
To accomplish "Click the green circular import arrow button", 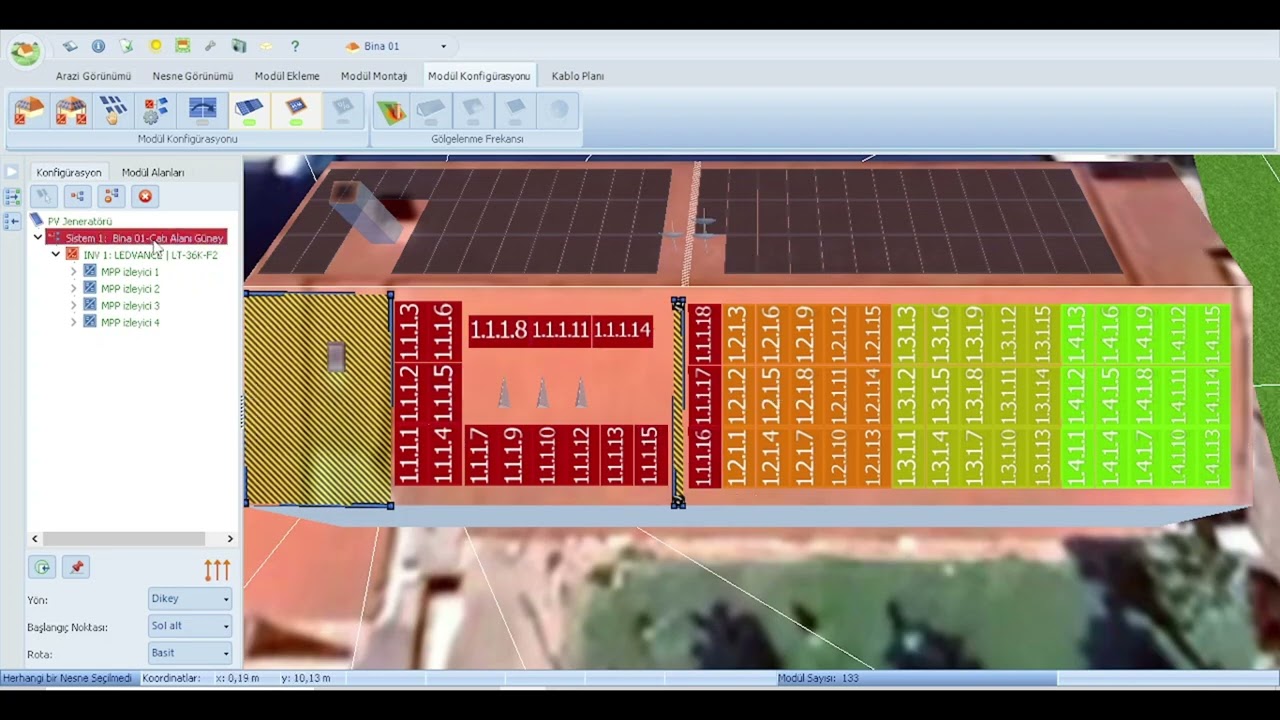I will tap(42, 567).
